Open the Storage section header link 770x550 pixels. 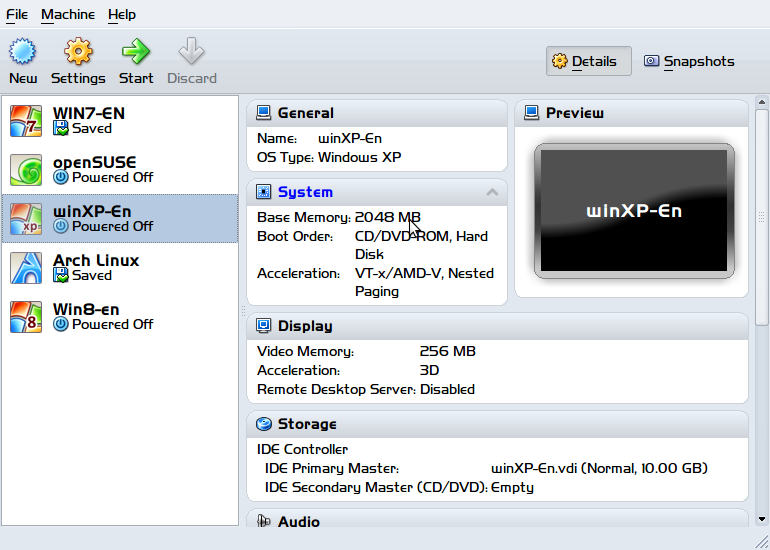click(307, 424)
